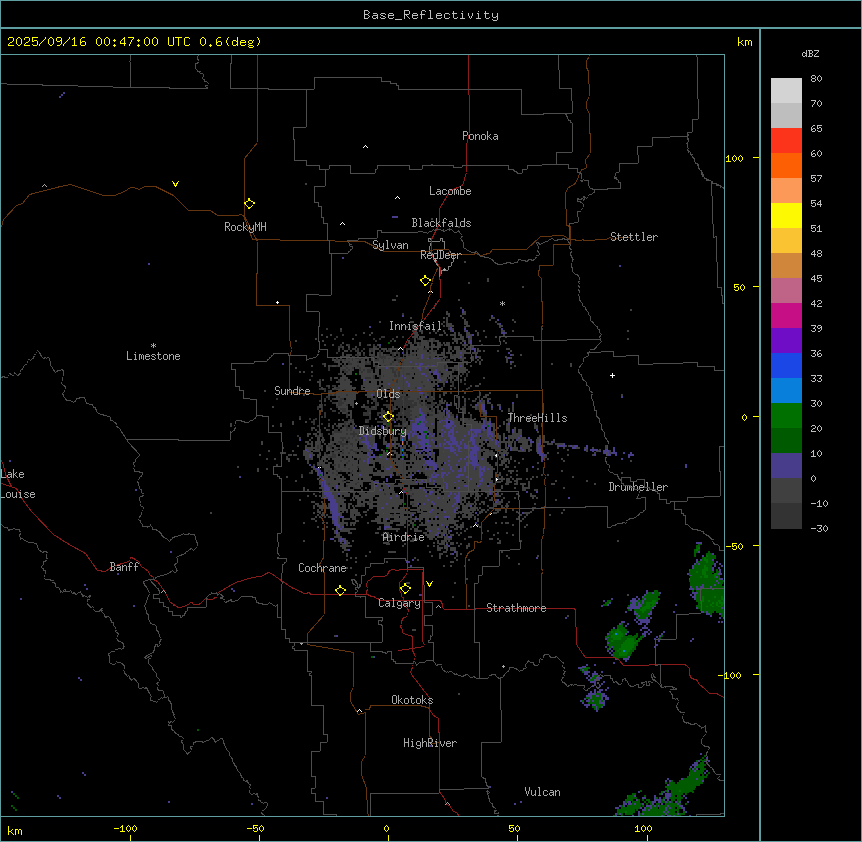Click the Sylvan label
This screenshot has height=842, width=862.
(x=390, y=245)
